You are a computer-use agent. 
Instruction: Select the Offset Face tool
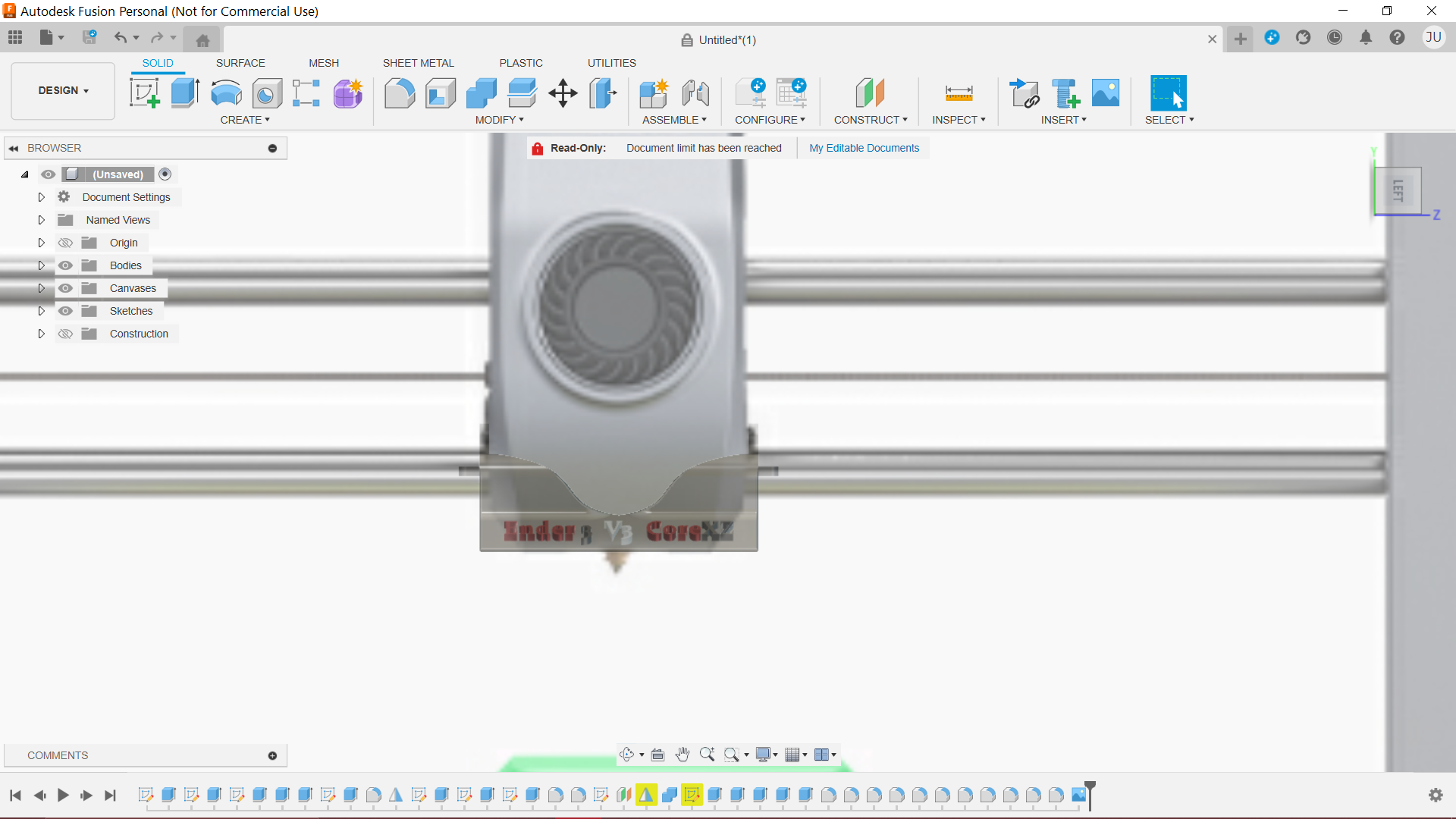(x=522, y=93)
